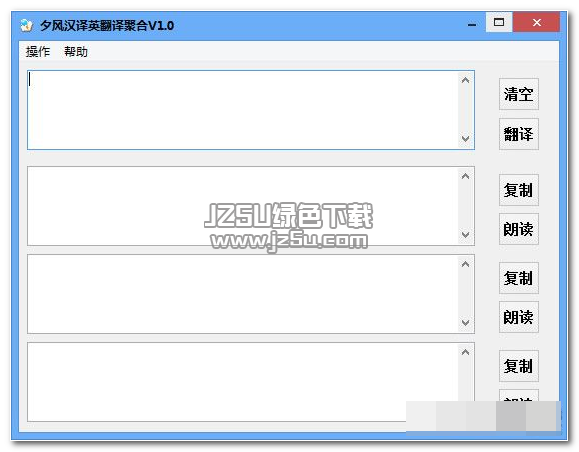Copy the first translation result with 复制

click(x=519, y=190)
